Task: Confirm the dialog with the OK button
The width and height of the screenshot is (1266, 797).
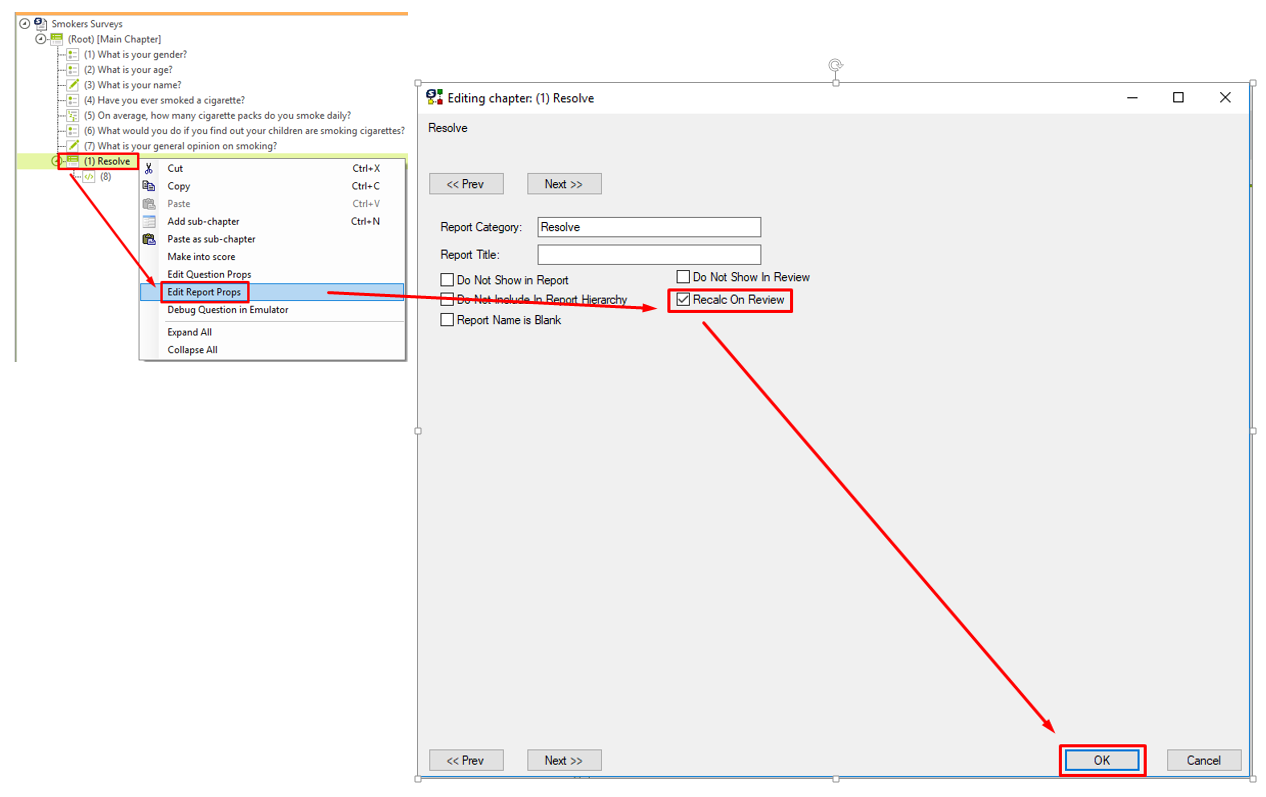Action: [x=1101, y=760]
